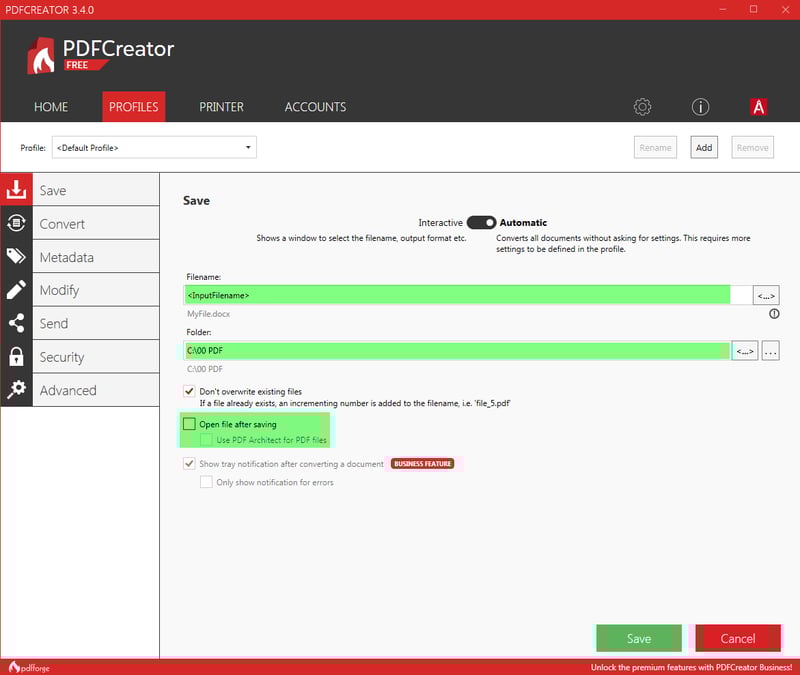Screen dimensions: 800x675
Task: Select Save section in sidebar
Action: coord(96,190)
